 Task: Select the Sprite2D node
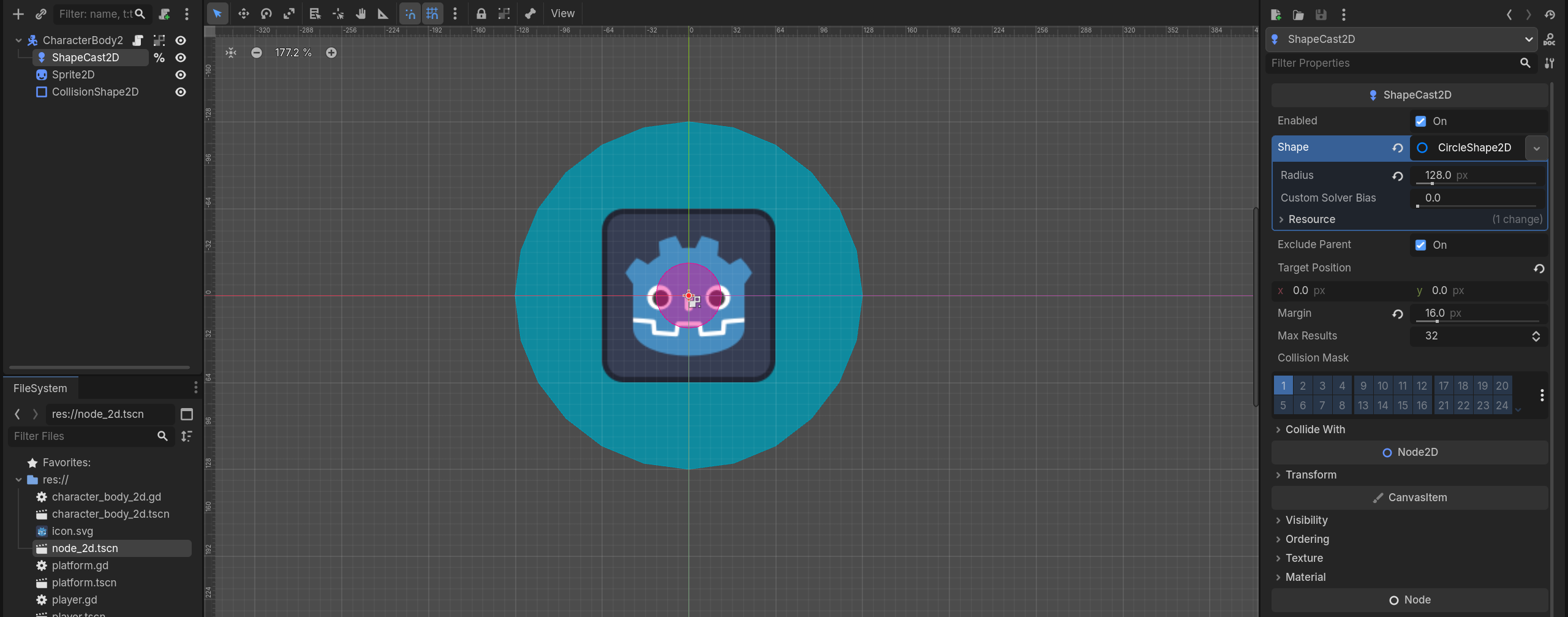click(73, 75)
